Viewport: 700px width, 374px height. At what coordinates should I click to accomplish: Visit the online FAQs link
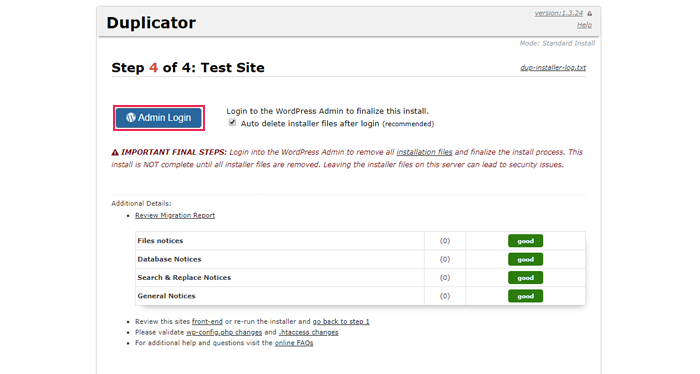[294, 343]
